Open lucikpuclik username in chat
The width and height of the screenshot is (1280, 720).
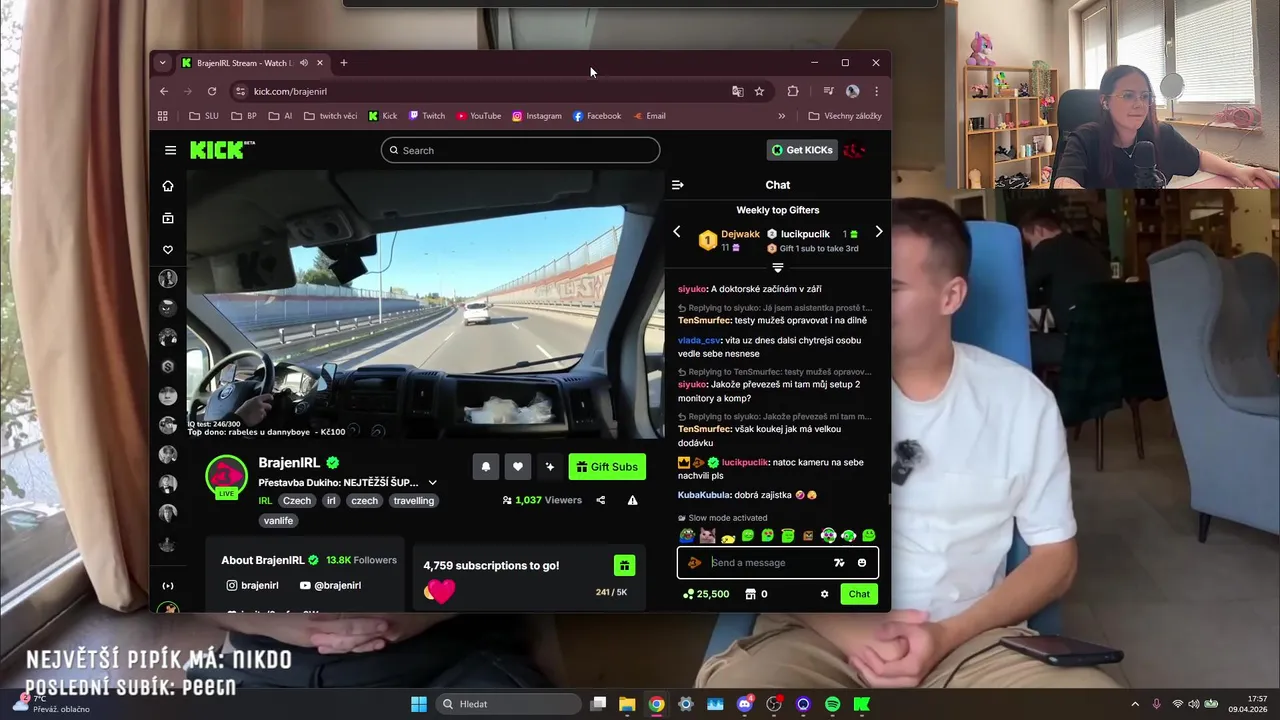[x=745, y=463]
